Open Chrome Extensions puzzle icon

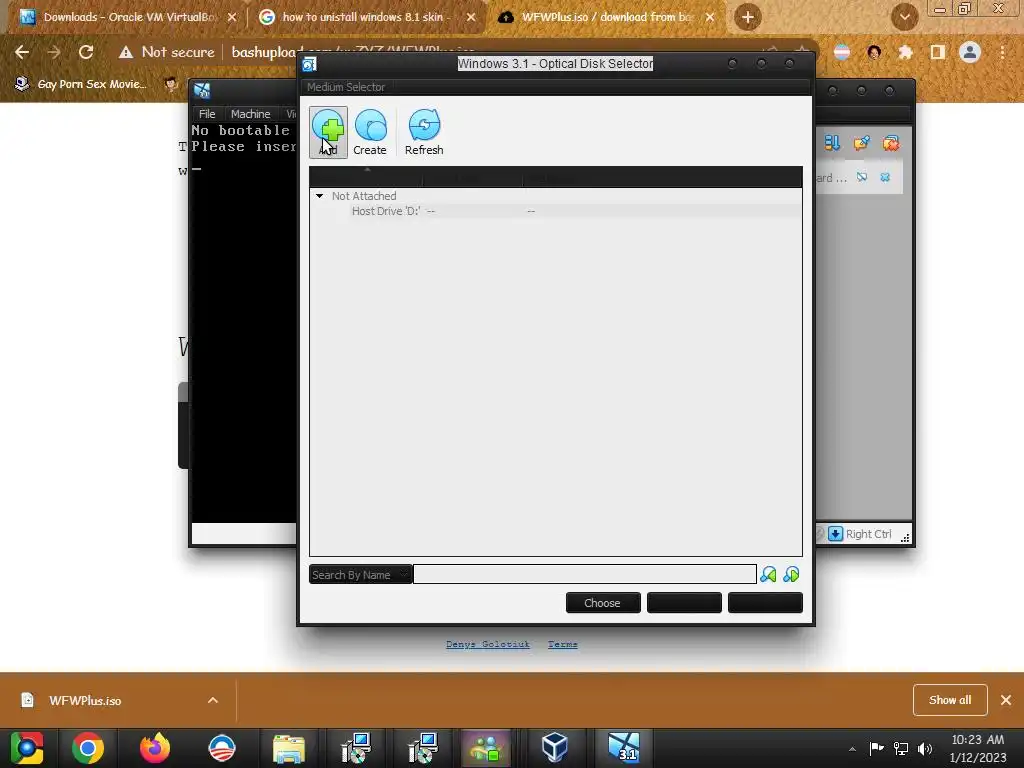[x=906, y=52]
